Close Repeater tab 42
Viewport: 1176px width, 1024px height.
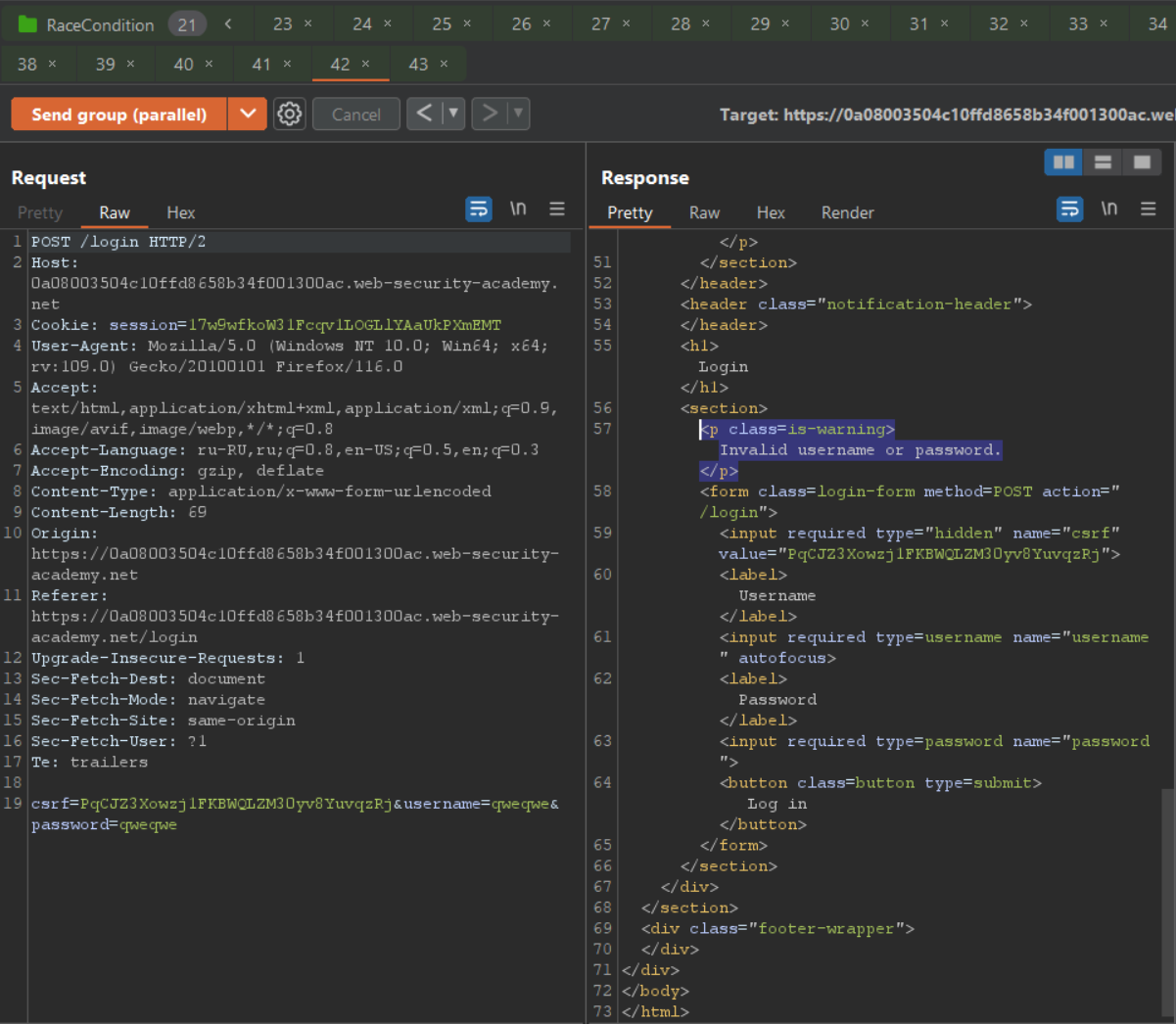(365, 65)
